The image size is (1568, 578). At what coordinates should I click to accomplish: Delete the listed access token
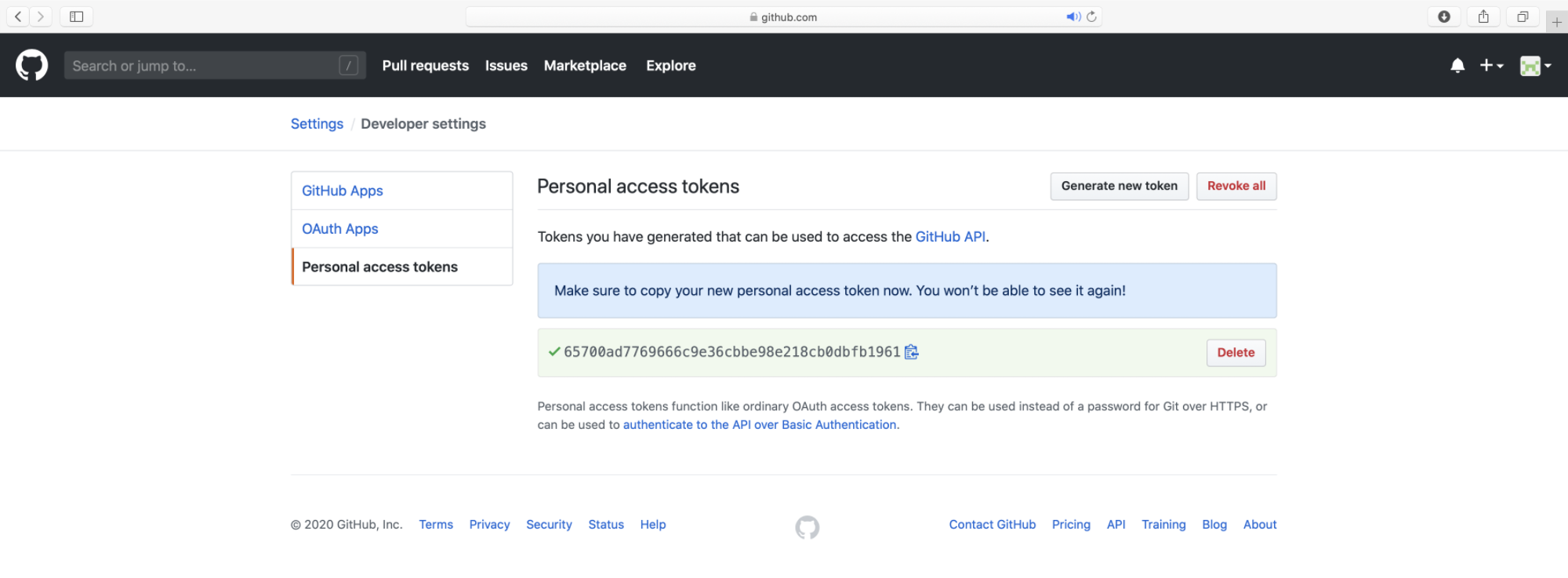point(1235,353)
